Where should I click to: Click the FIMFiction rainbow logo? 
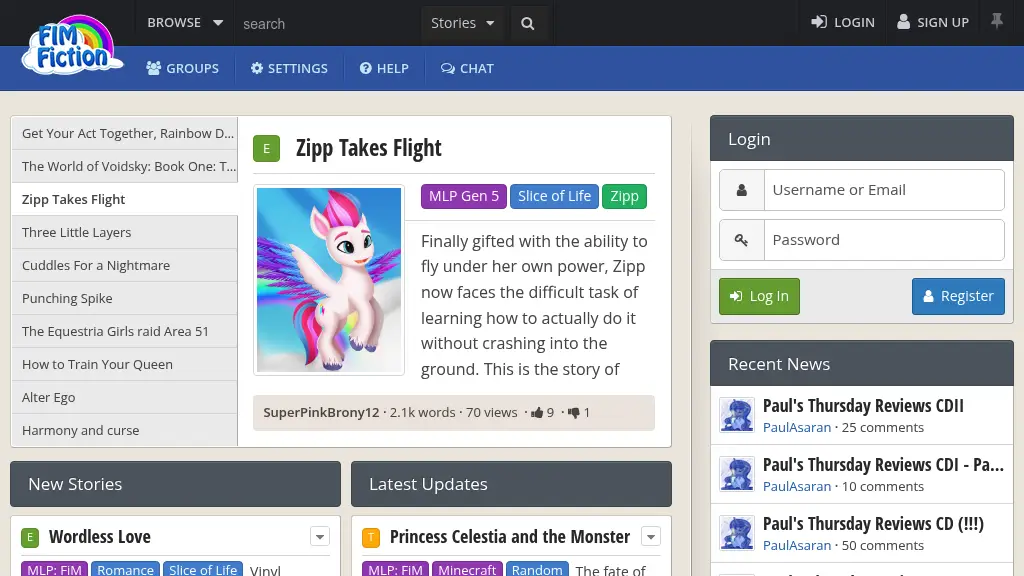point(72,47)
